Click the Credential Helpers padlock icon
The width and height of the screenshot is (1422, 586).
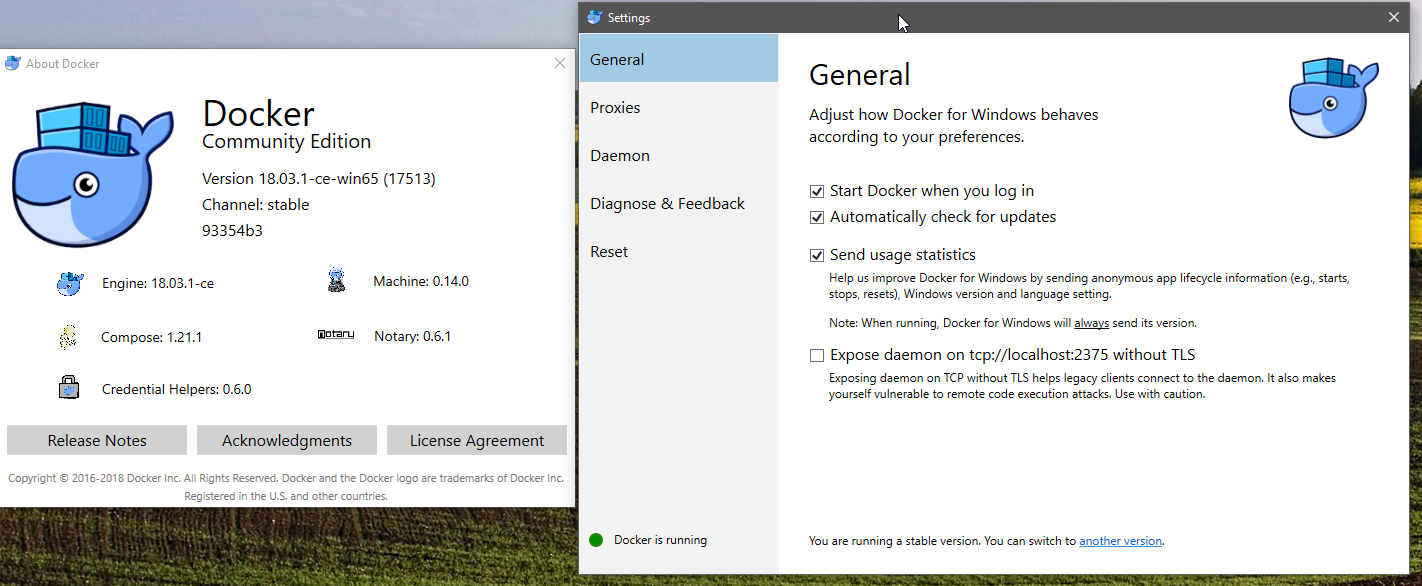[x=68, y=388]
